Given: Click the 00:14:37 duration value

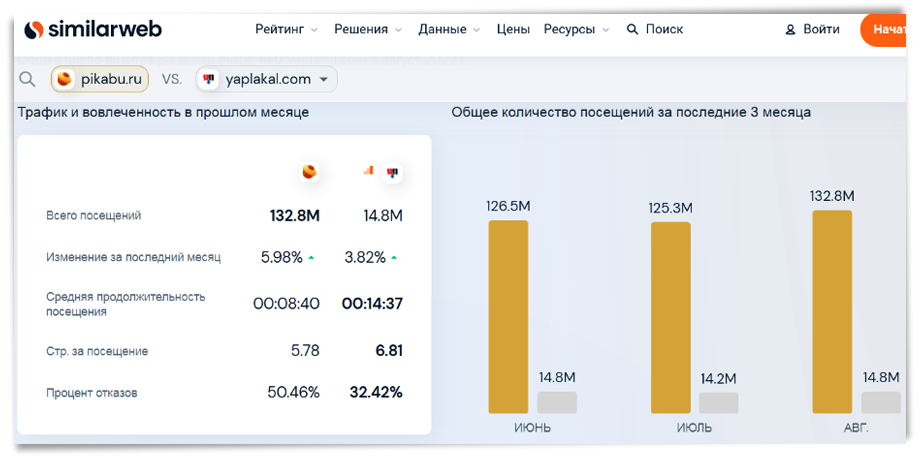Looking at the screenshot, I should (x=372, y=303).
